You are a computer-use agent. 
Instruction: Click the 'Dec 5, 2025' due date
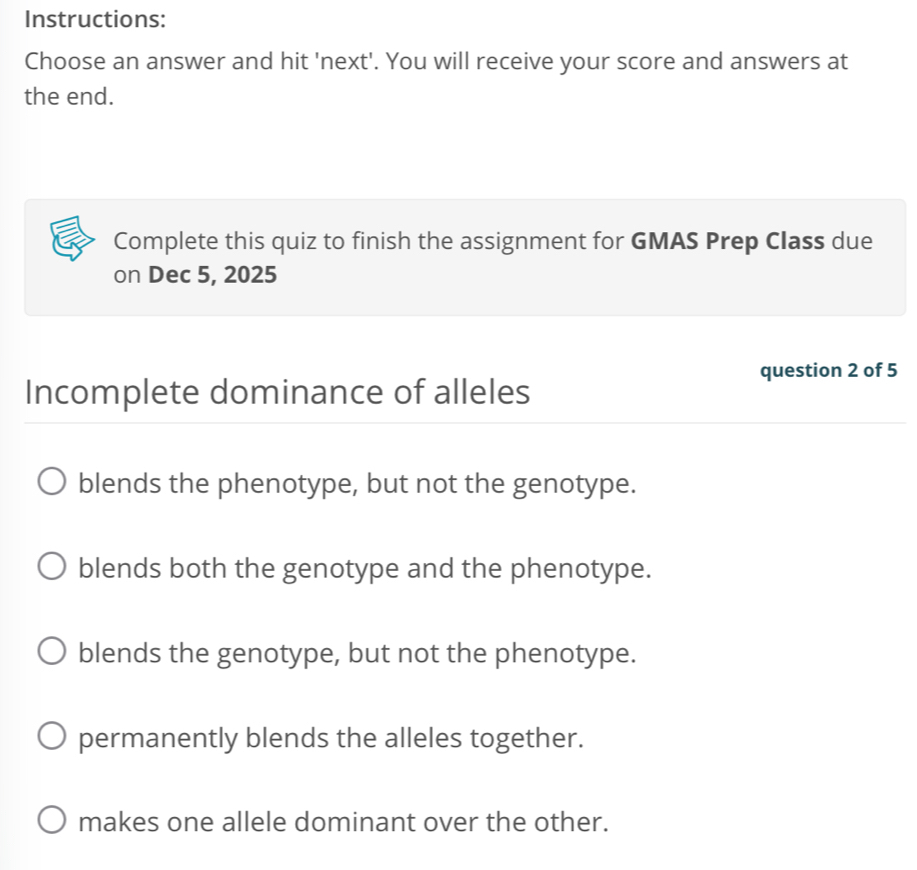(x=212, y=275)
